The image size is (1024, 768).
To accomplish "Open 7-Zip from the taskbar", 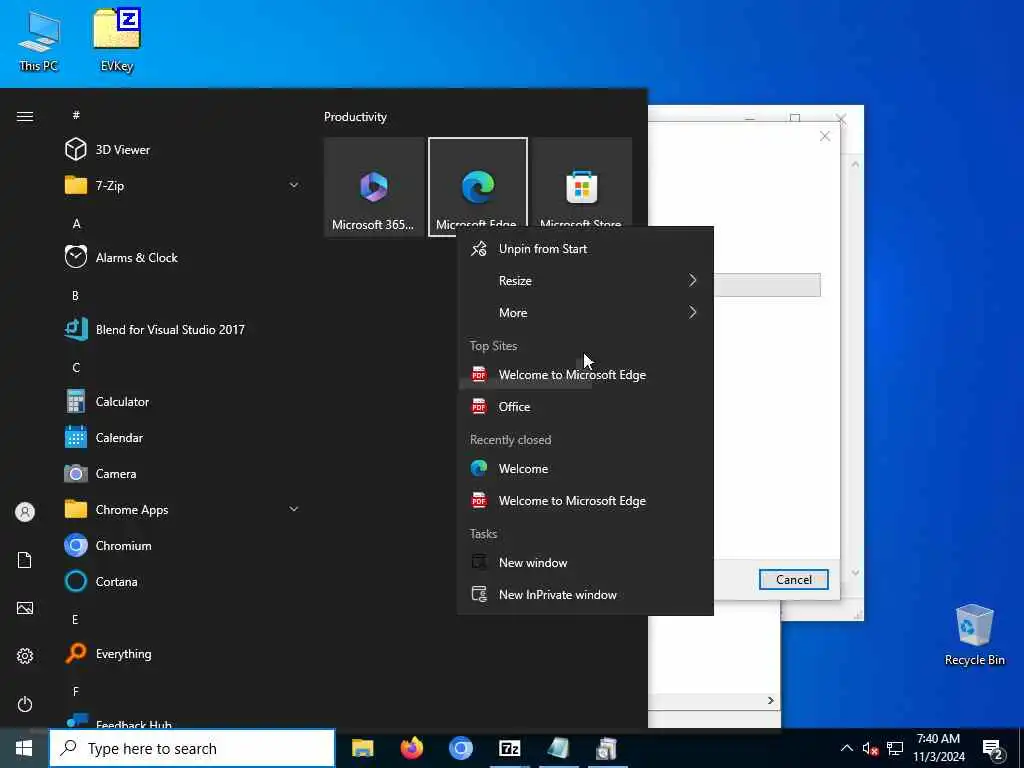I will click(509, 748).
